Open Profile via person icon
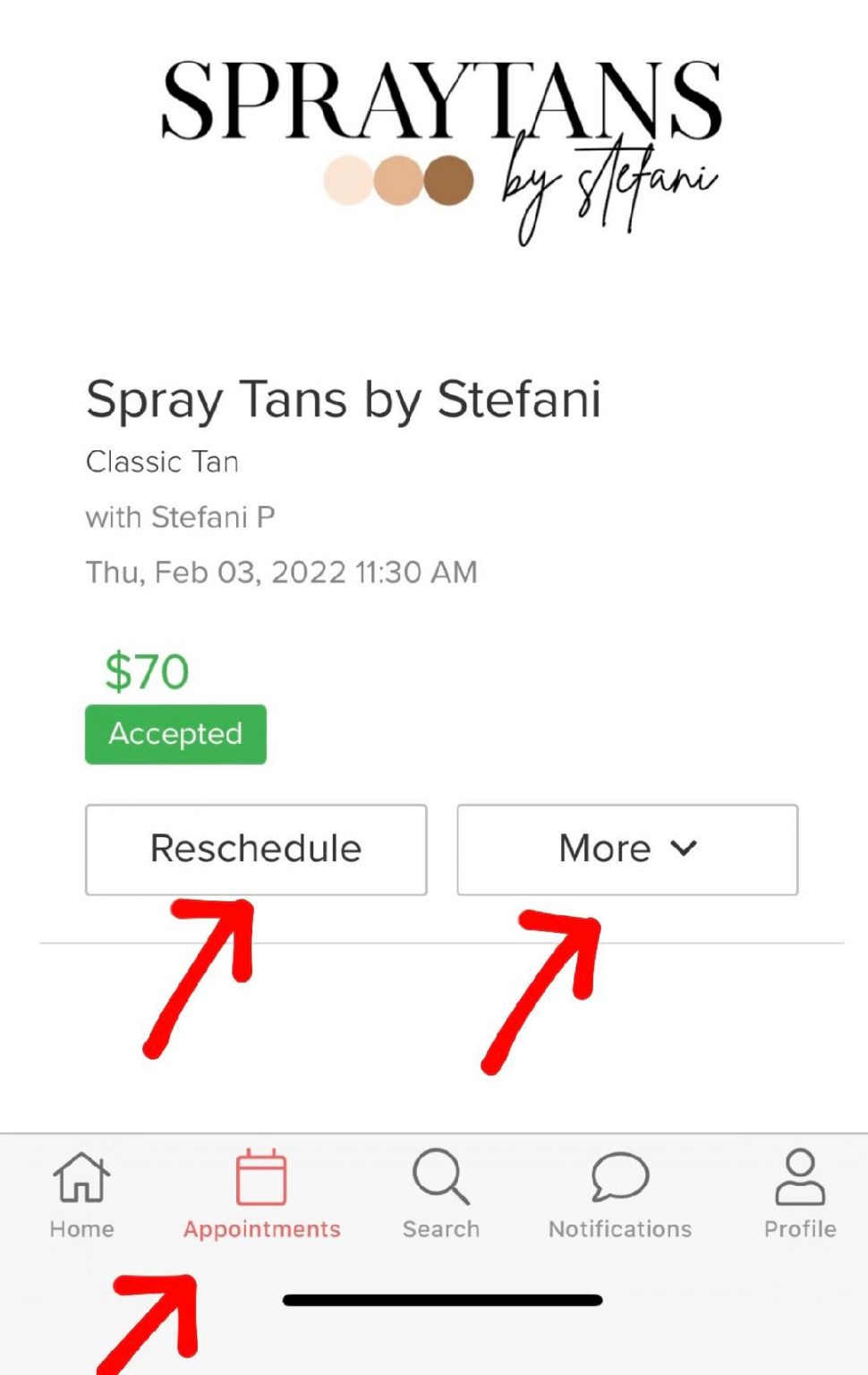 click(799, 1177)
